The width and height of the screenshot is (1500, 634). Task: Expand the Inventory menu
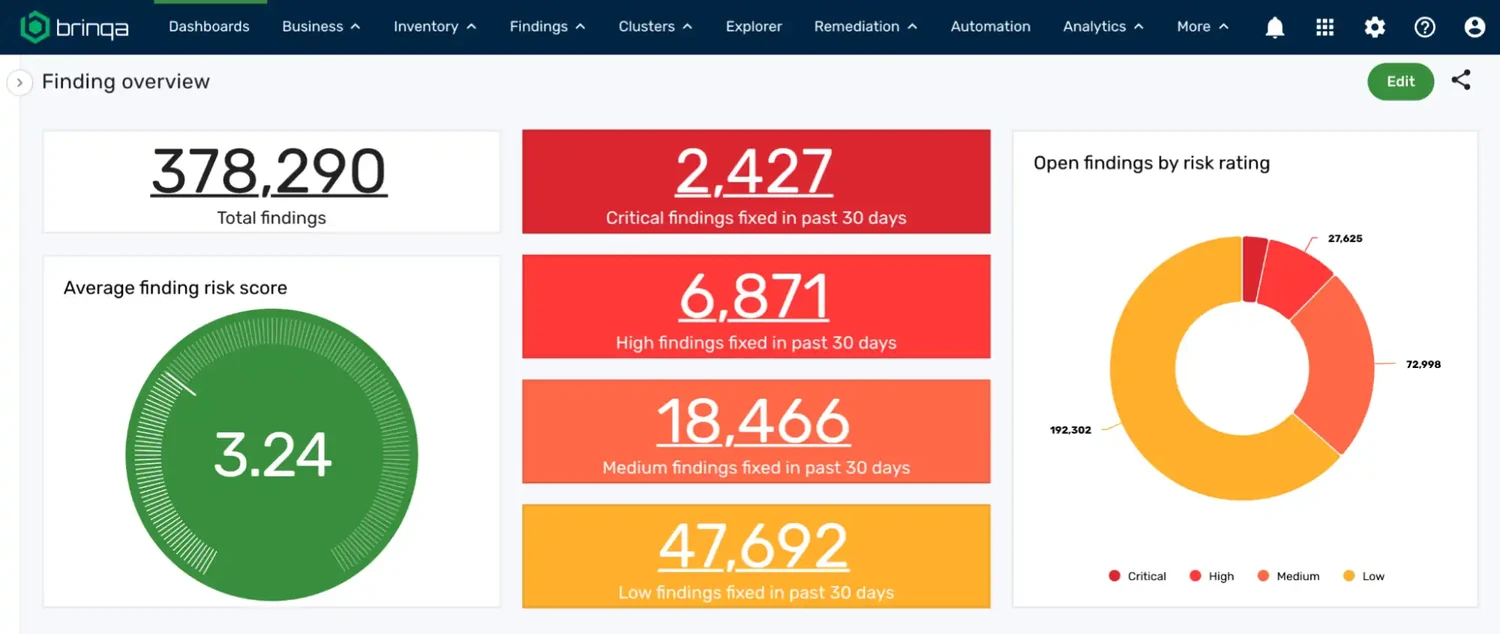pos(435,27)
